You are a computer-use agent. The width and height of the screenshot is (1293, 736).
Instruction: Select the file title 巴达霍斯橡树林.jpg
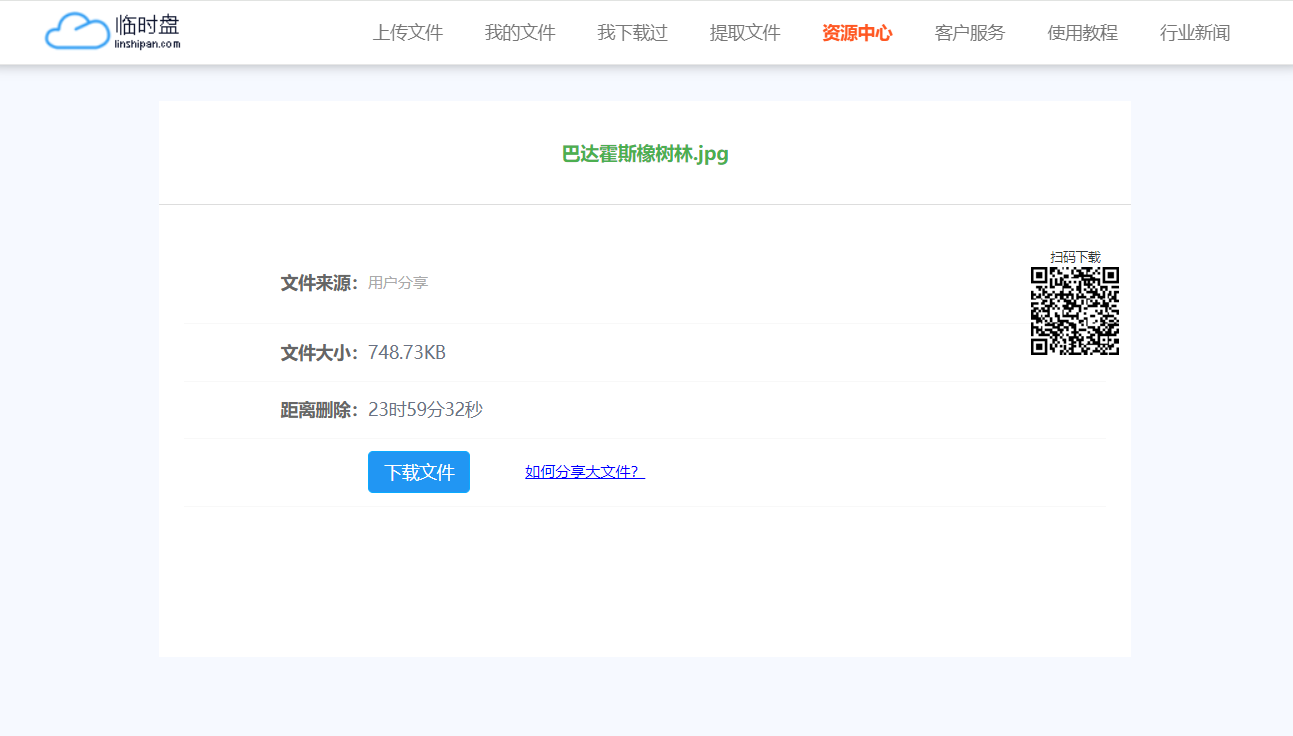tap(645, 154)
